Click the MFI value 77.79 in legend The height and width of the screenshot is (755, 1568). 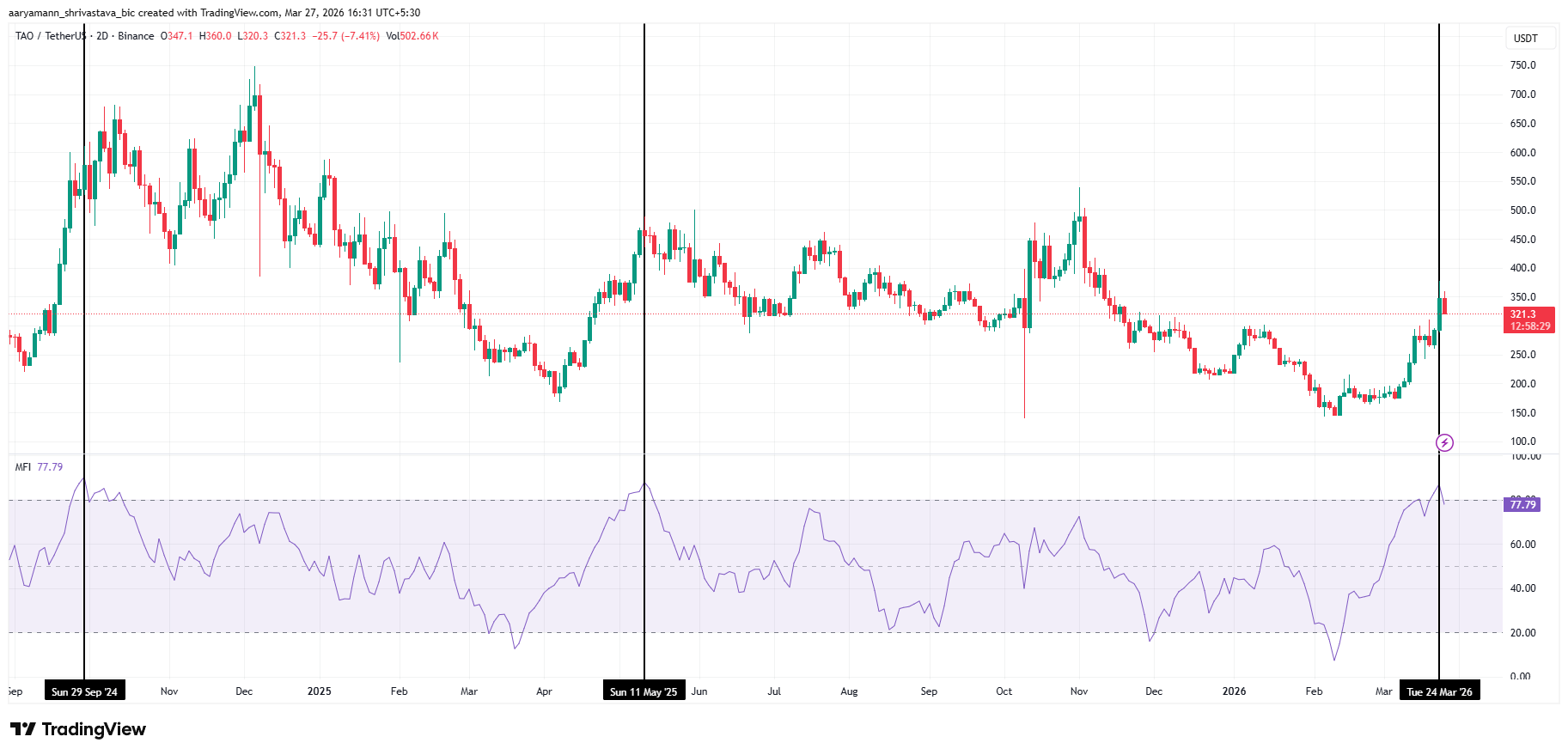[50, 467]
